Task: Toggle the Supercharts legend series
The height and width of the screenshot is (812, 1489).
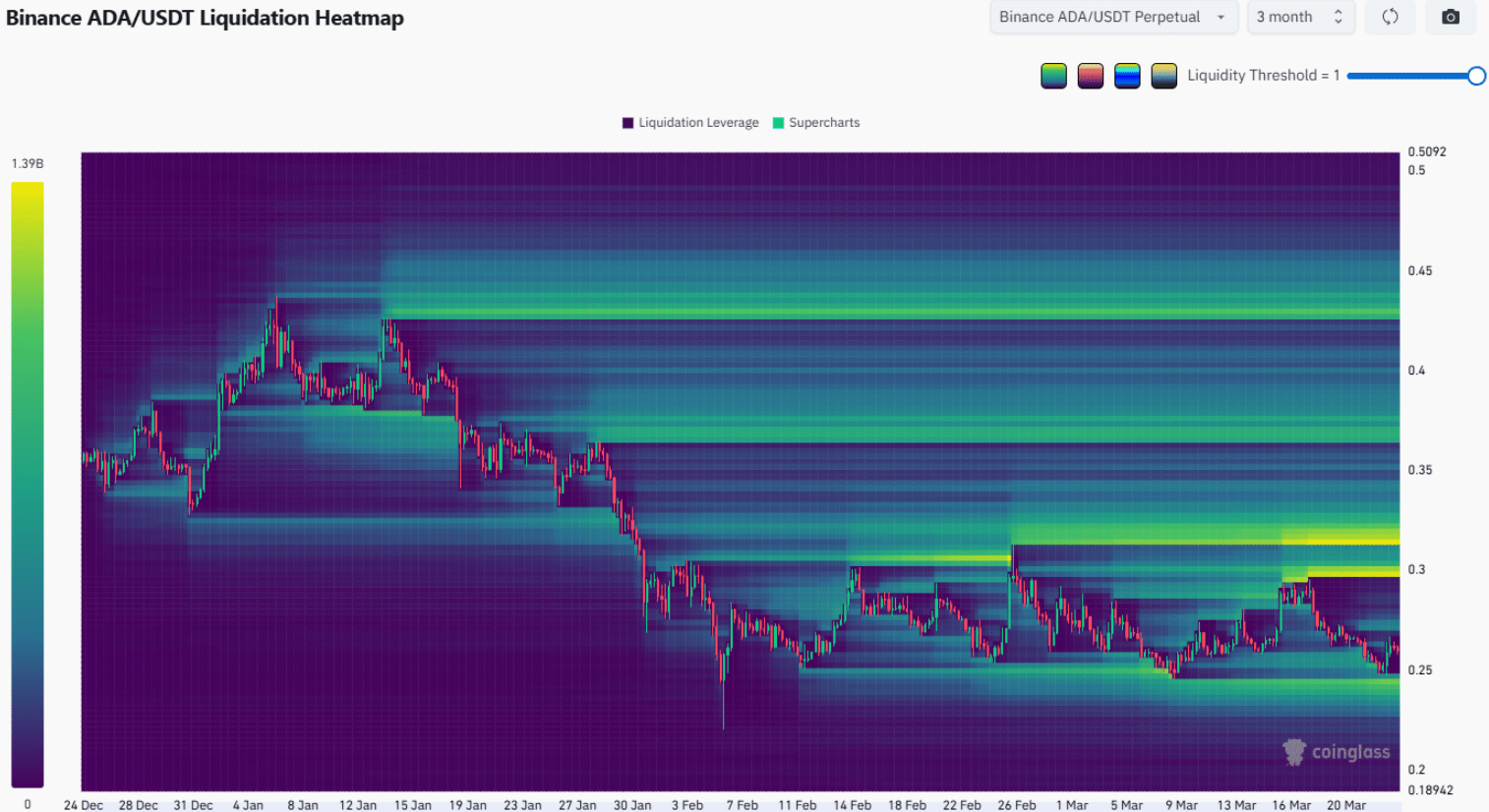Action: [824, 123]
